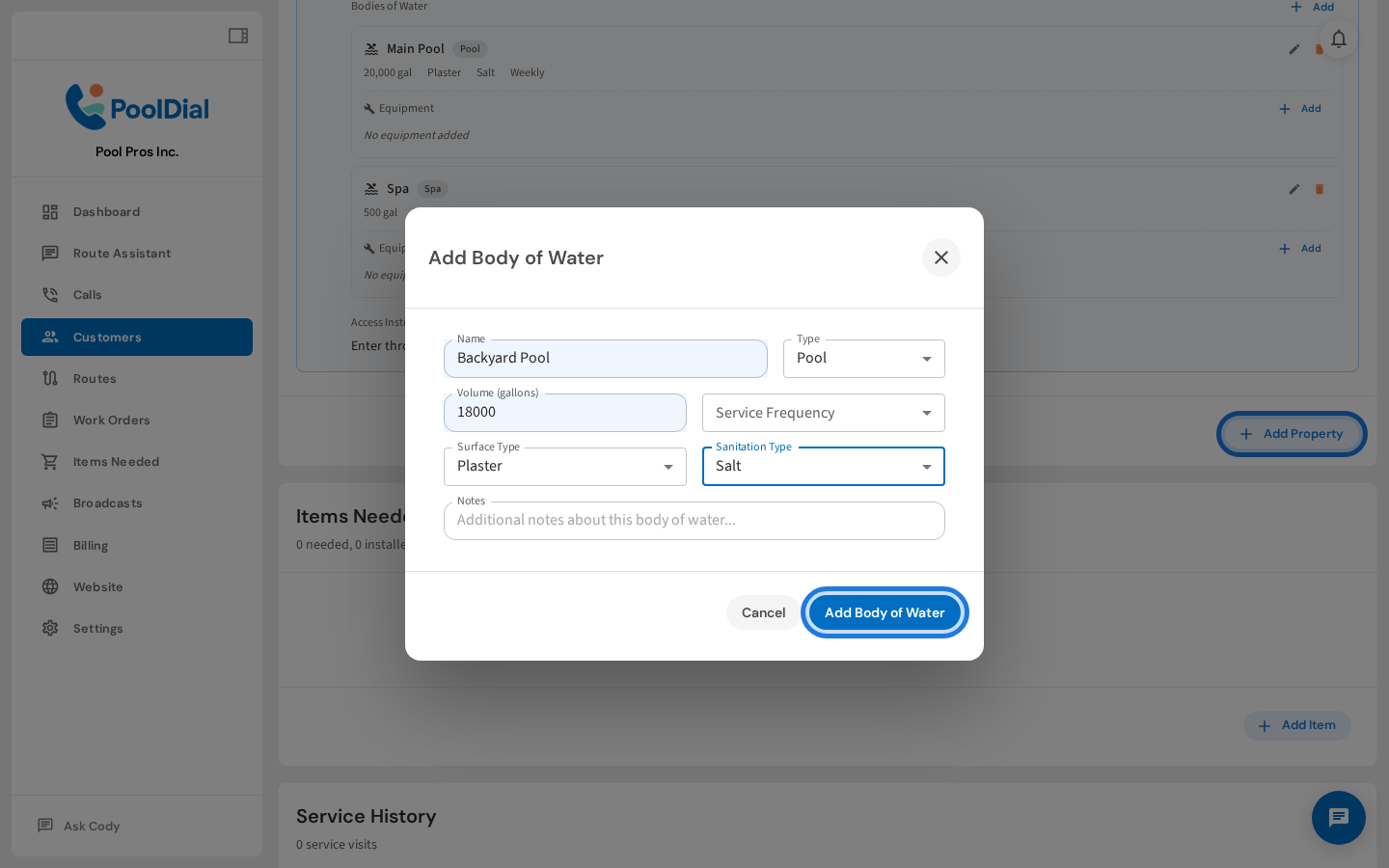The height and width of the screenshot is (868, 1389).
Task: Click the notification bell
Action: click(x=1339, y=39)
